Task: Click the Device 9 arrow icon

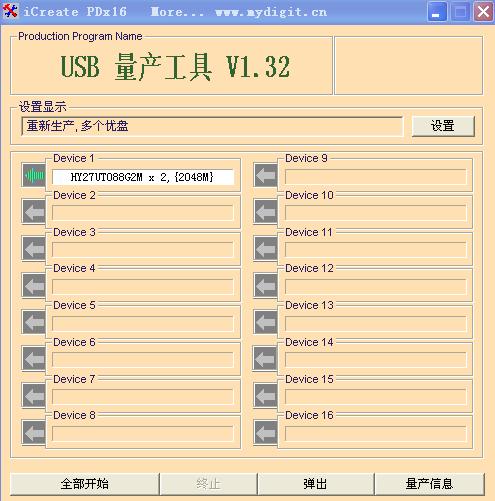Action: [266, 175]
